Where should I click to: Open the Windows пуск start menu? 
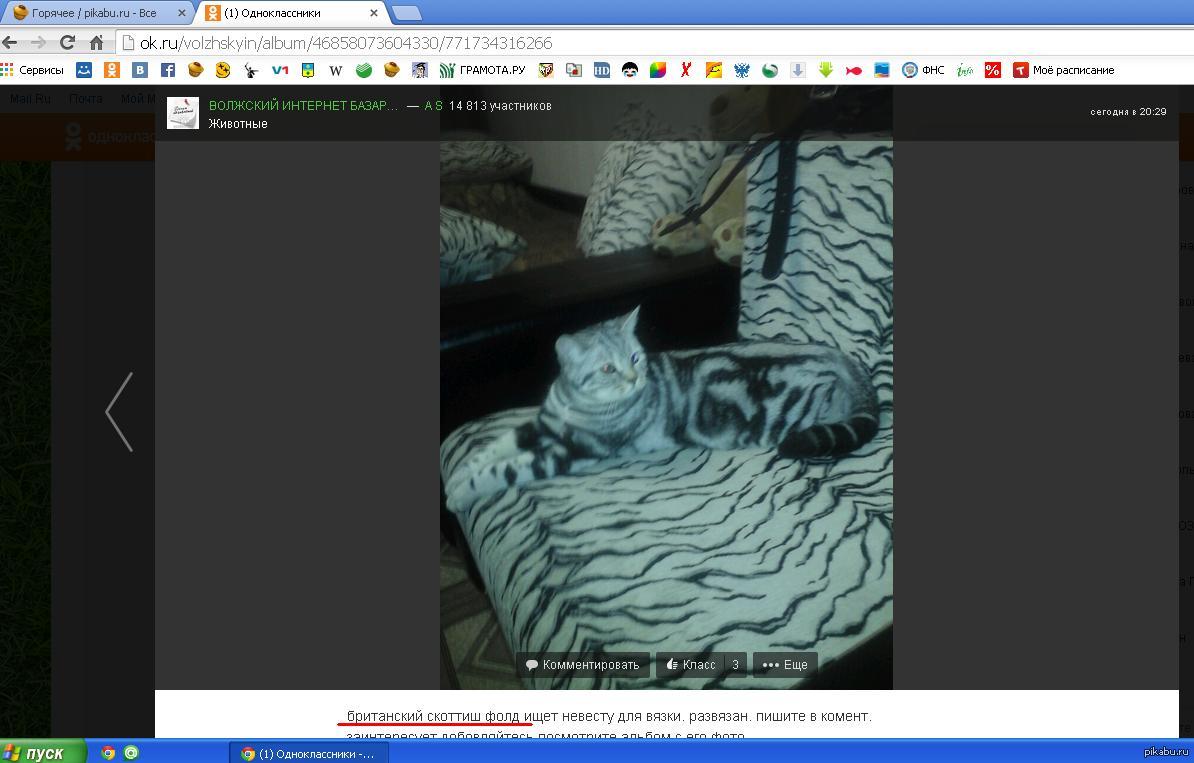[35, 752]
